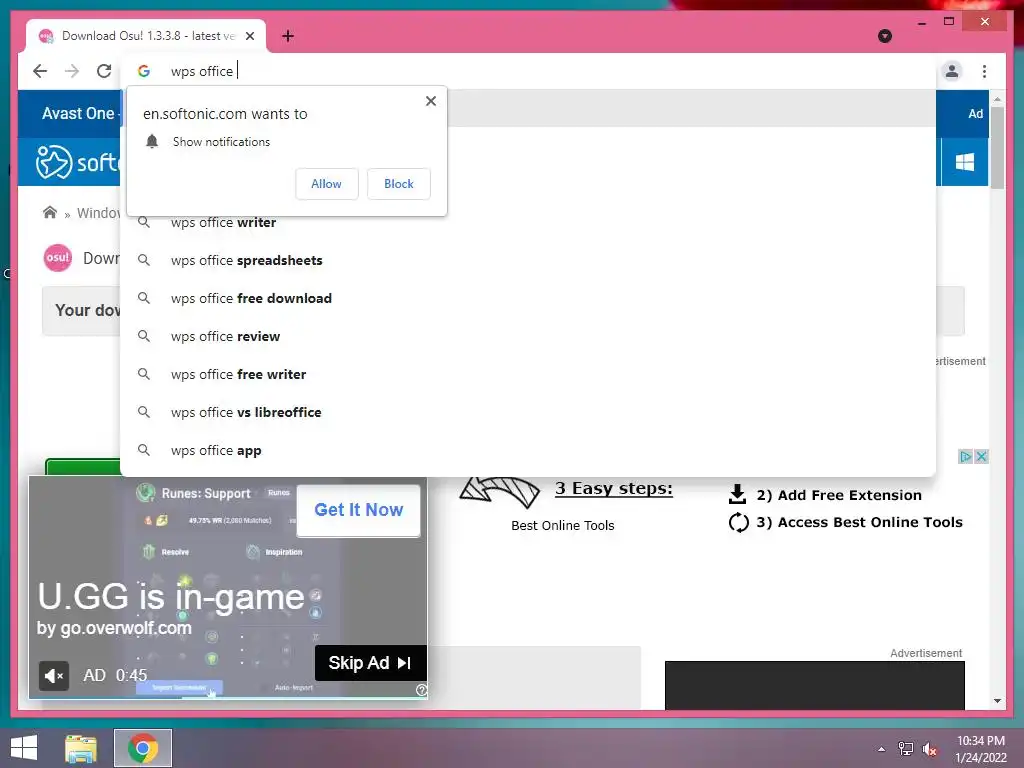The width and height of the screenshot is (1024, 768).
Task: Click the Windows platform icon on Softonic header
Action: [965, 161]
